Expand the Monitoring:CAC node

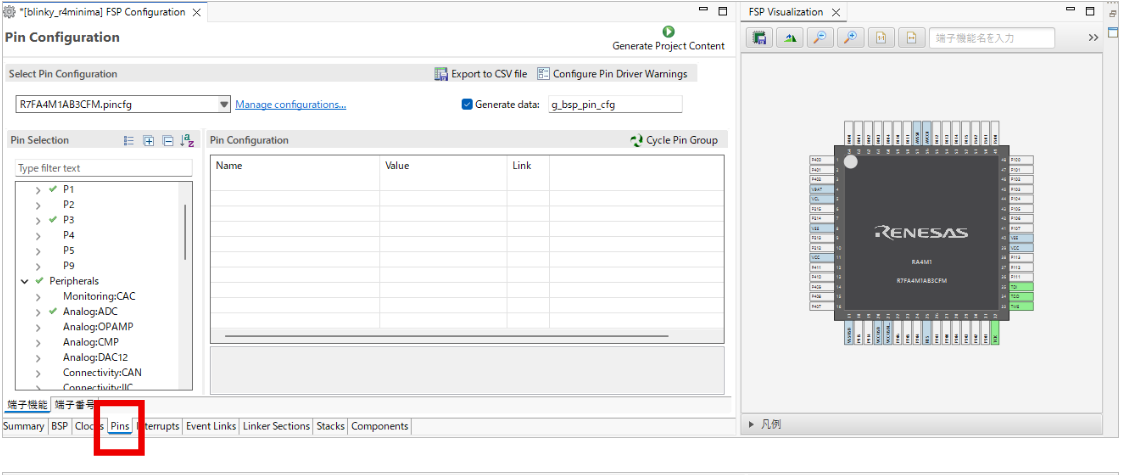(x=38, y=296)
